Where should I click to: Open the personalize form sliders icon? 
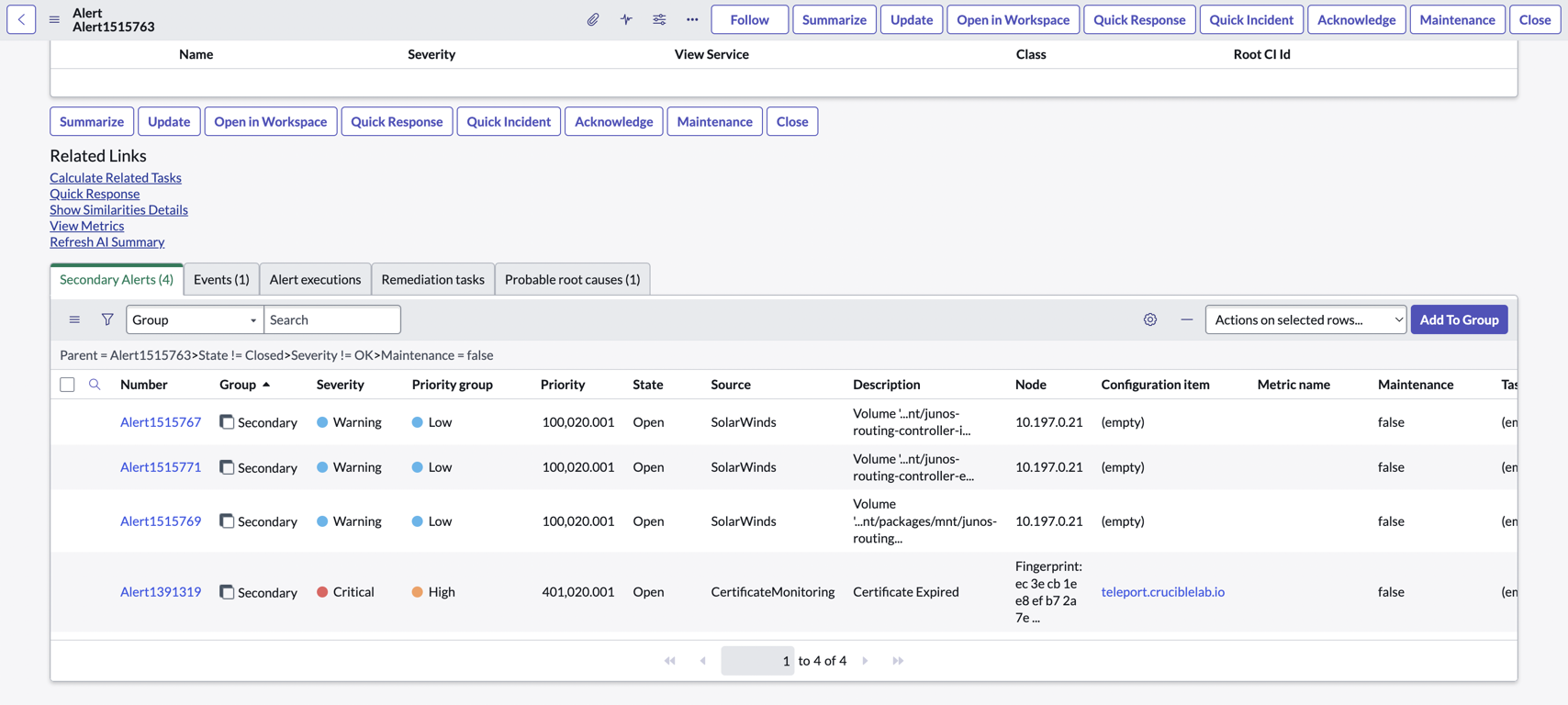tap(659, 19)
